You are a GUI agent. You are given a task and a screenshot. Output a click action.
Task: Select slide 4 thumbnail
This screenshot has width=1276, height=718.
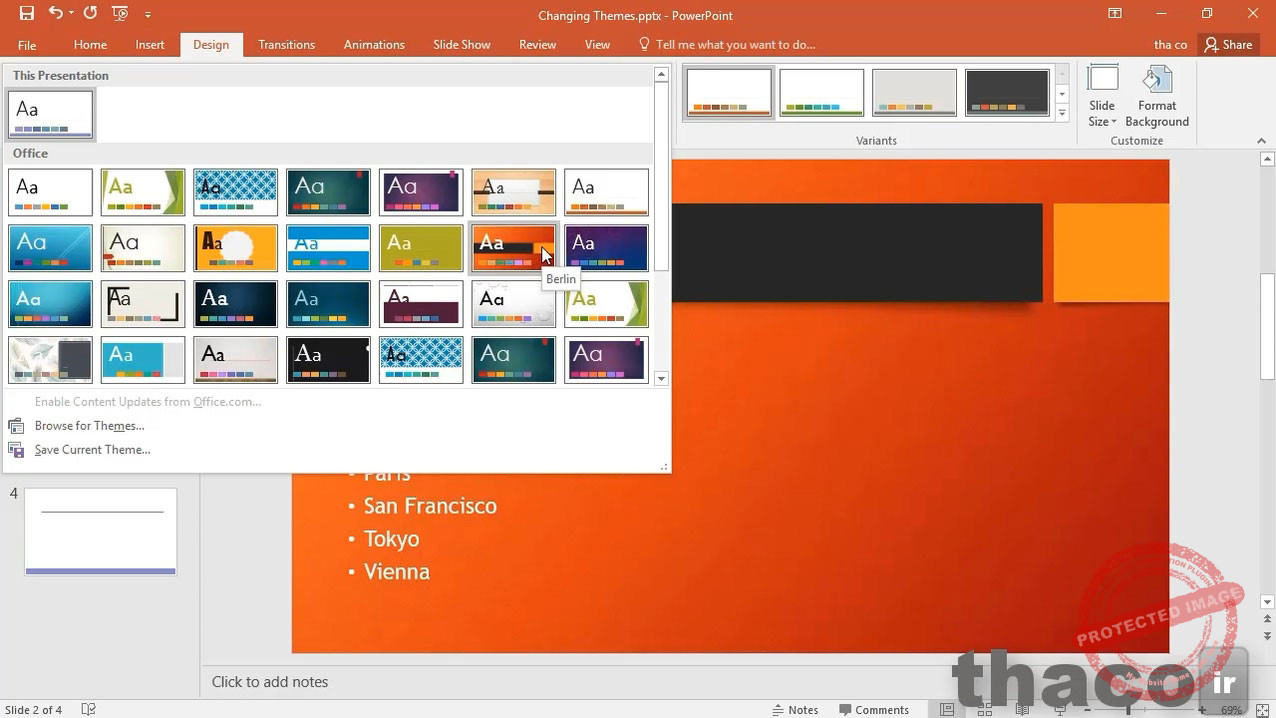pos(101,531)
